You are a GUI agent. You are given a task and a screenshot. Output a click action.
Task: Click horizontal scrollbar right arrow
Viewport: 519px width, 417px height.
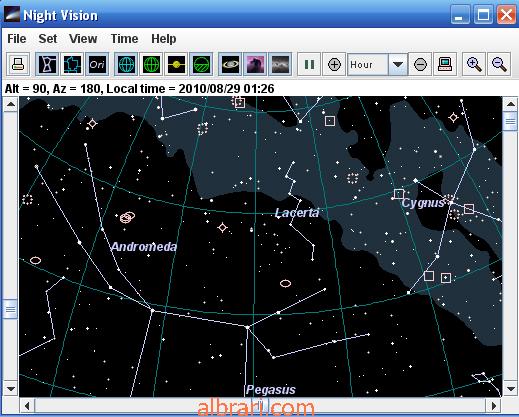click(494, 406)
